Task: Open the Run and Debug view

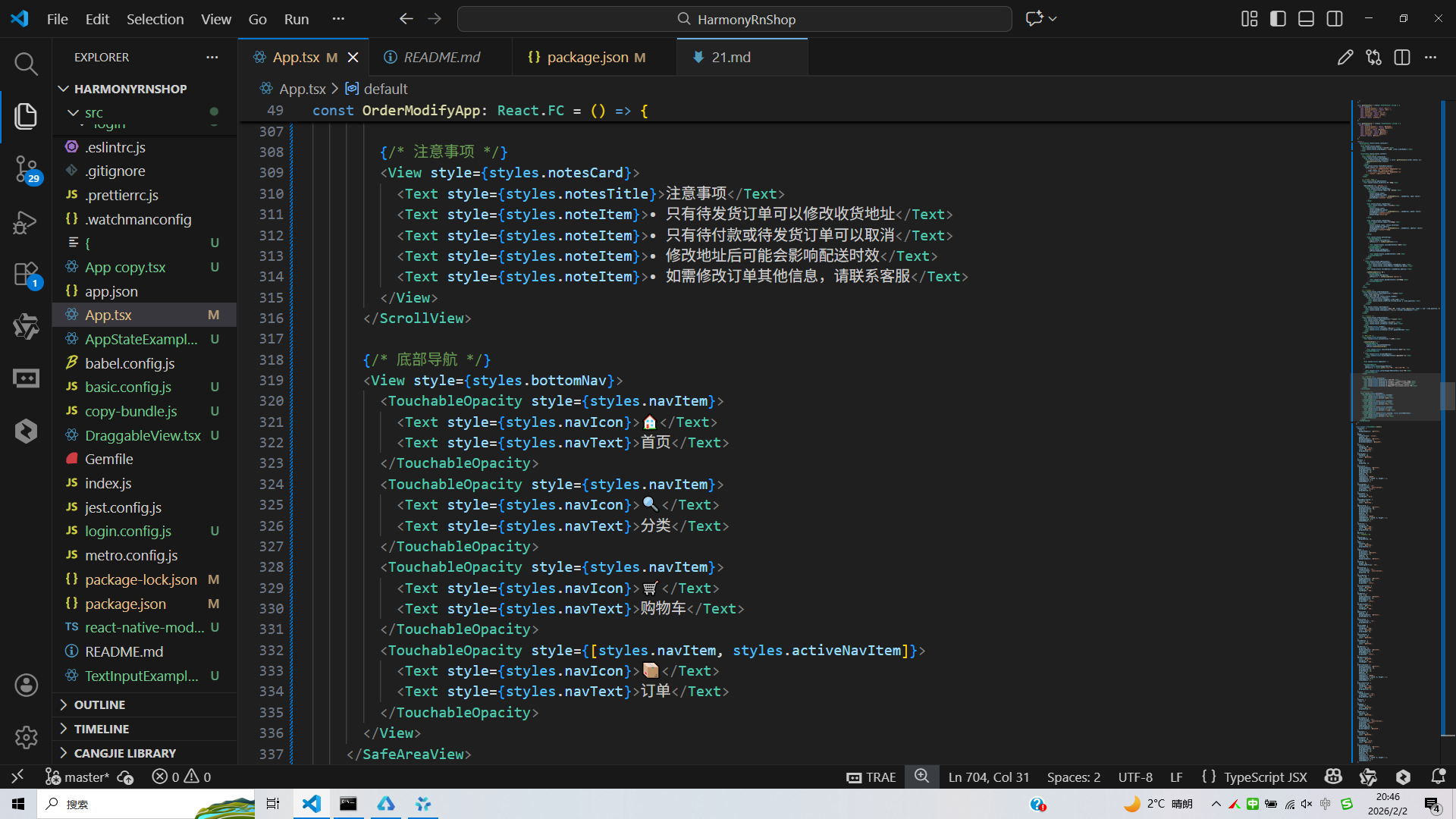Action: point(26,221)
